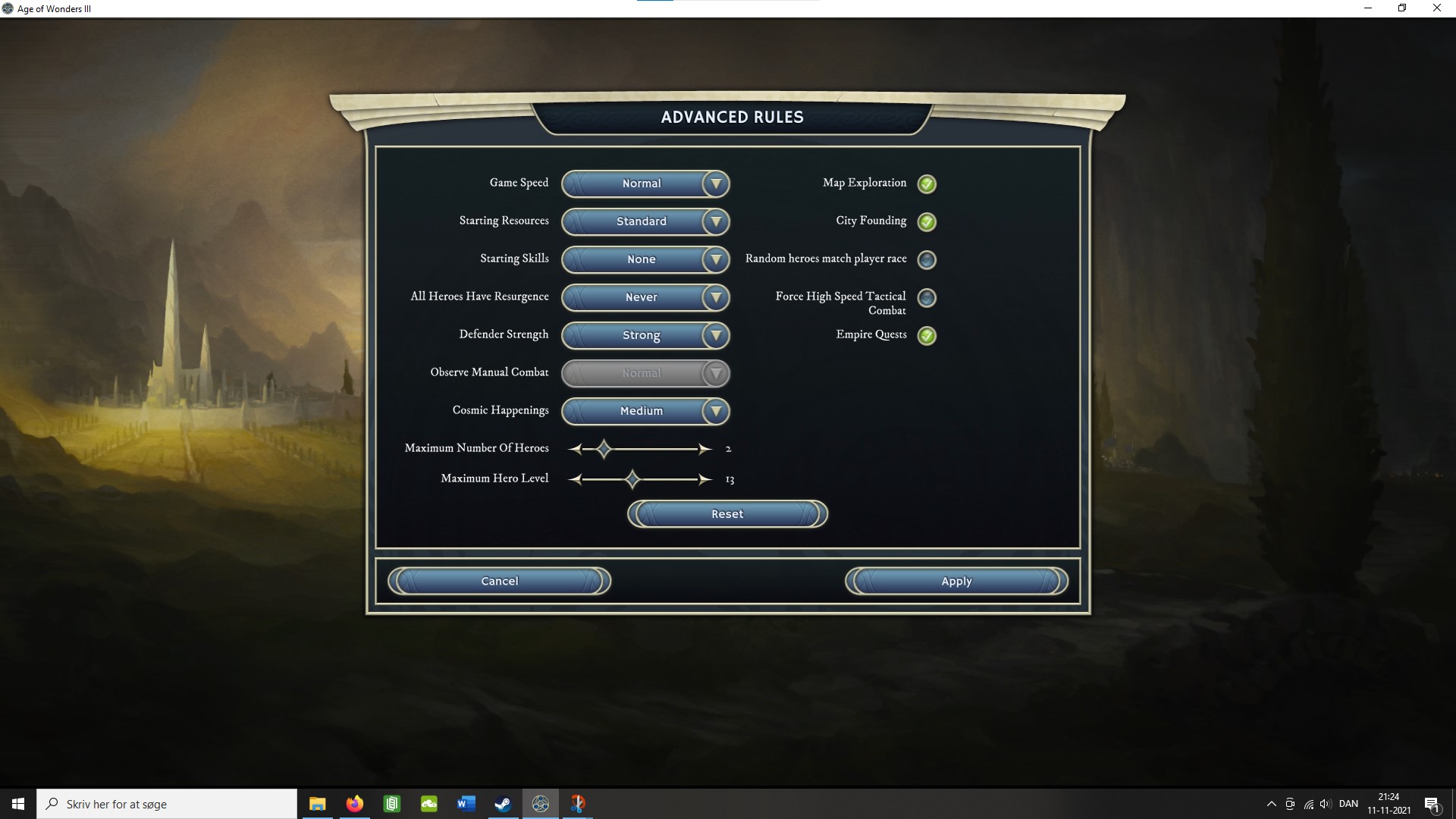Open the green cloud app taskbar icon
The image size is (1456, 819).
(x=429, y=804)
